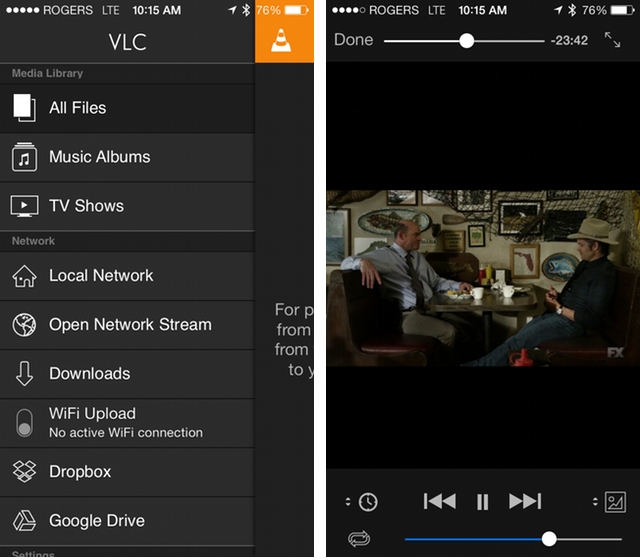Click the Open Network Stream globe icon

[x=24, y=325]
